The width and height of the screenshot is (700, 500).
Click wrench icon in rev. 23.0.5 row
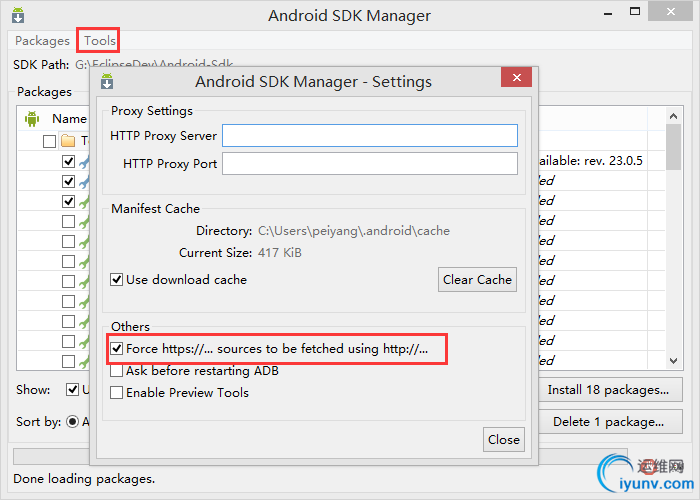pos(84,161)
